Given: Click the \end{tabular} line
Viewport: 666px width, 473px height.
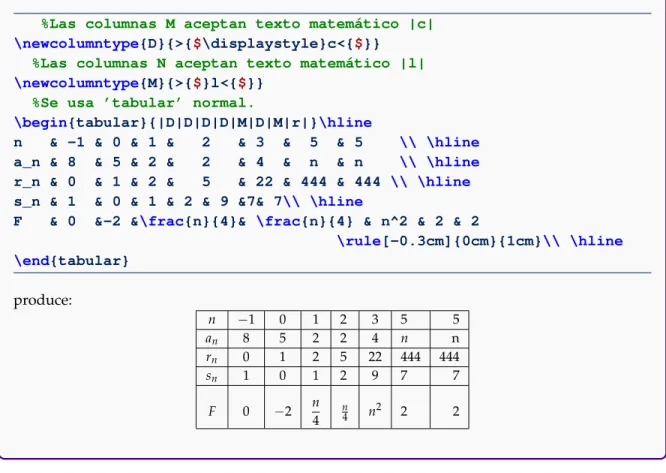Looking at the screenshot, I should click(x=71, y=260).
